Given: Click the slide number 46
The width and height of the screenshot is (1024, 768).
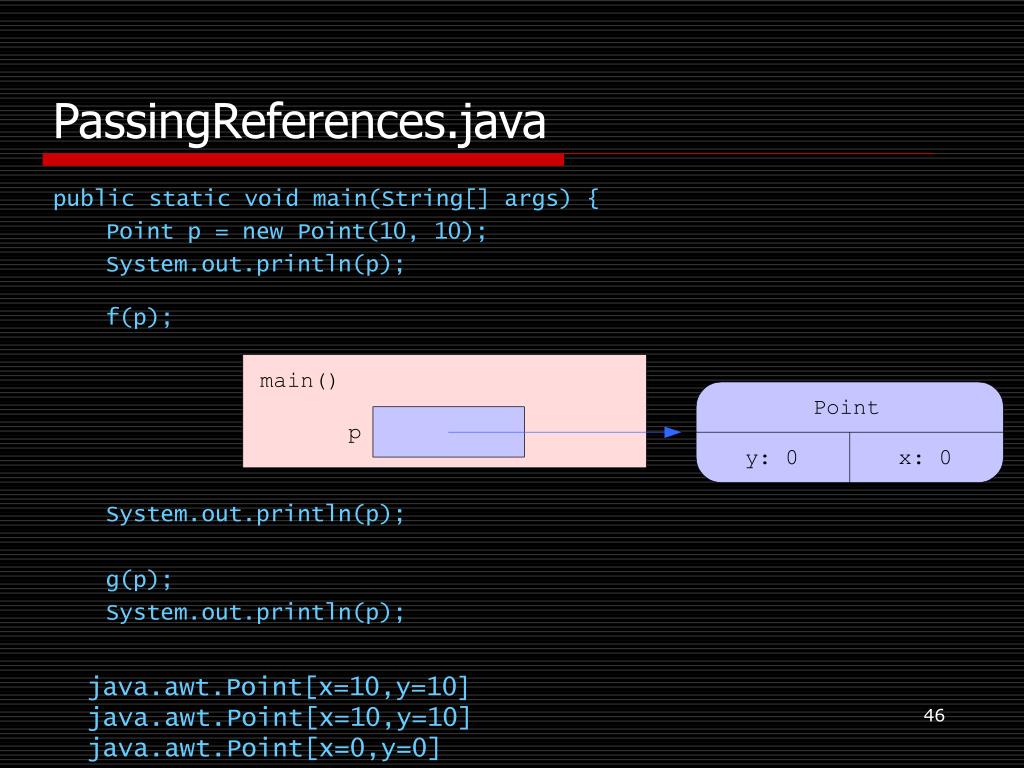Looking at the screenshot, I should tap(934, 716).
